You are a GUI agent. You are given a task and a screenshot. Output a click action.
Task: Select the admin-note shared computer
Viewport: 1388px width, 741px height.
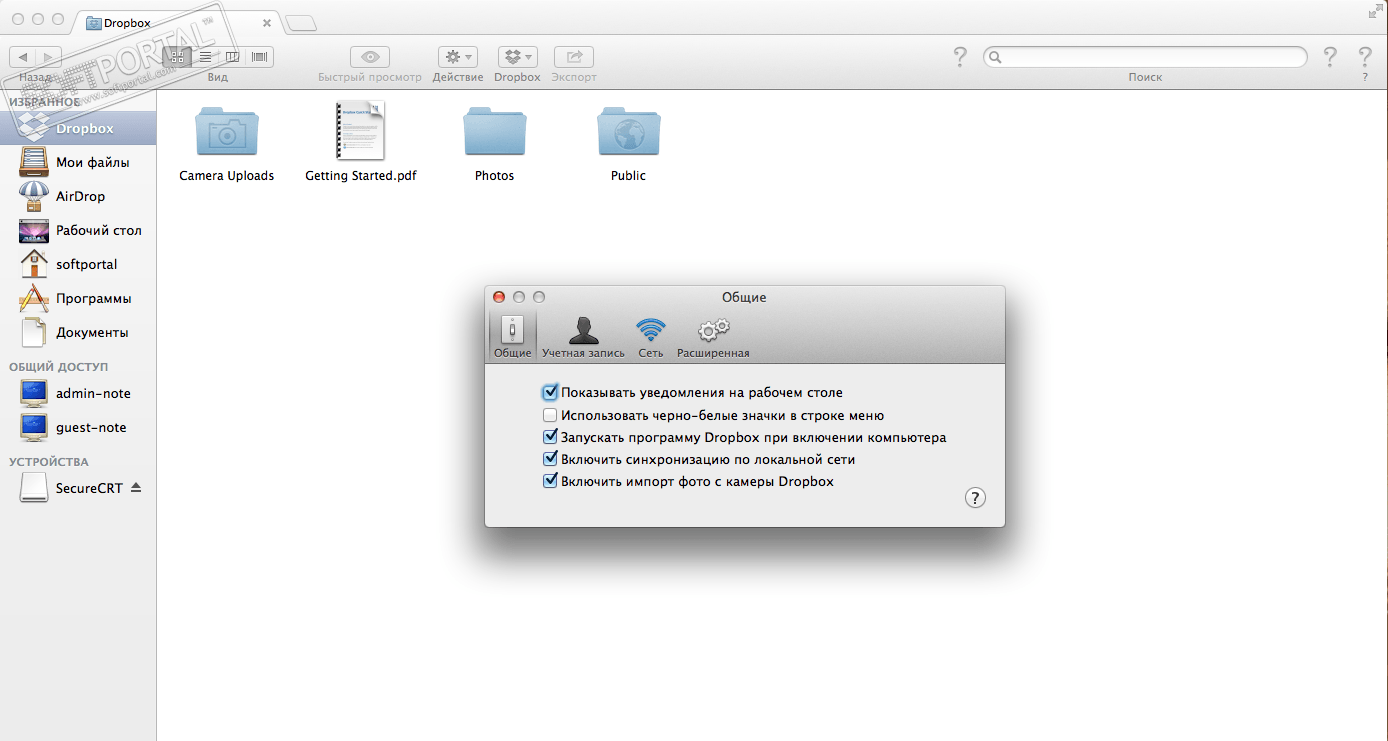coord(78,393)
